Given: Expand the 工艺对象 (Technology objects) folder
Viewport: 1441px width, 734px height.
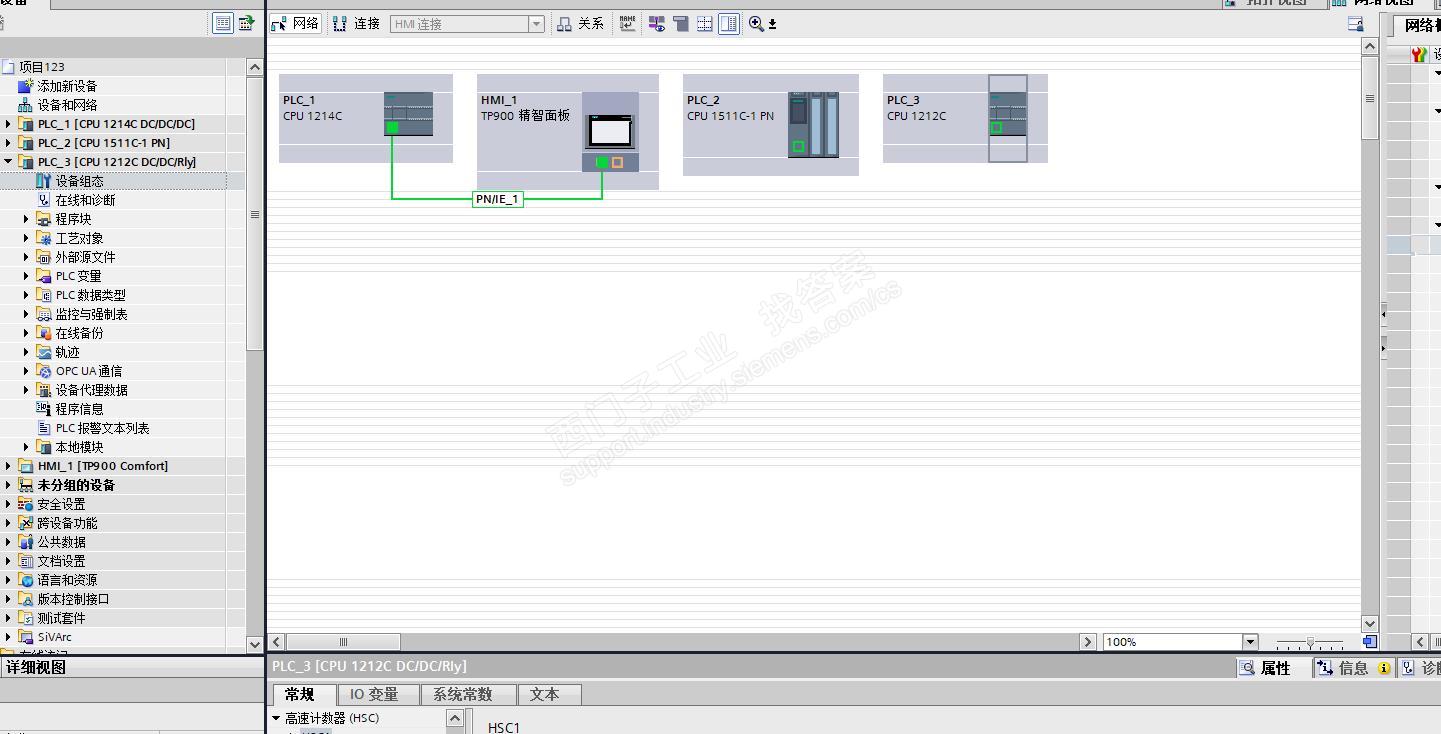Looking at the screenshot, I should (x=27, y=238).
